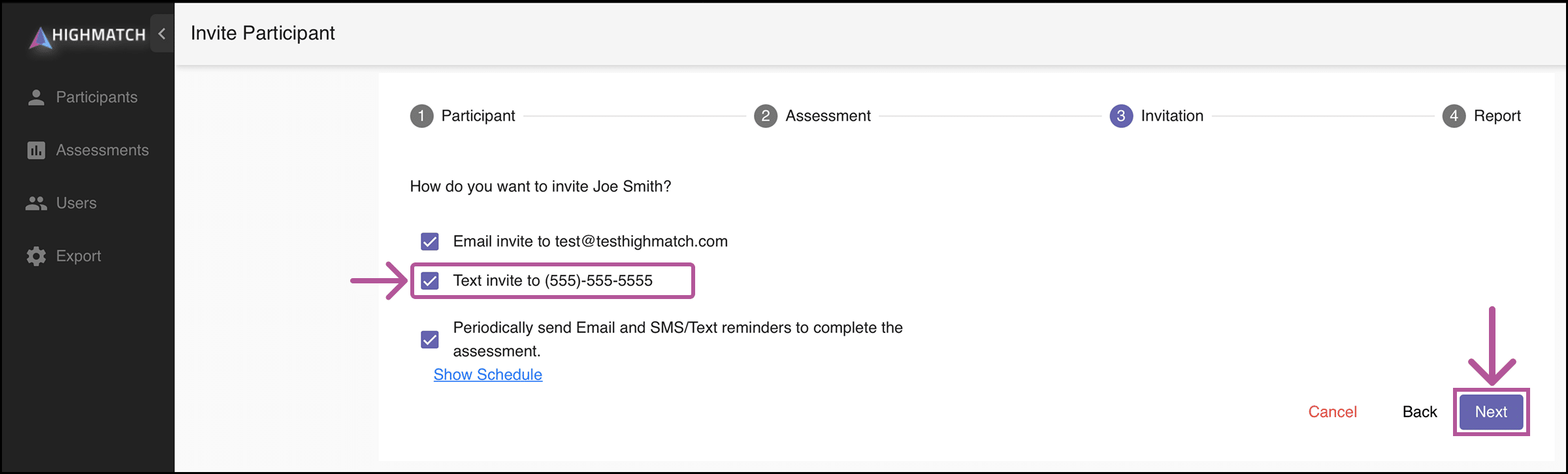The width and height of the screenshot is (1568, 474).
Task: Collapse the sidebar with the chevron
Action: 162,33
